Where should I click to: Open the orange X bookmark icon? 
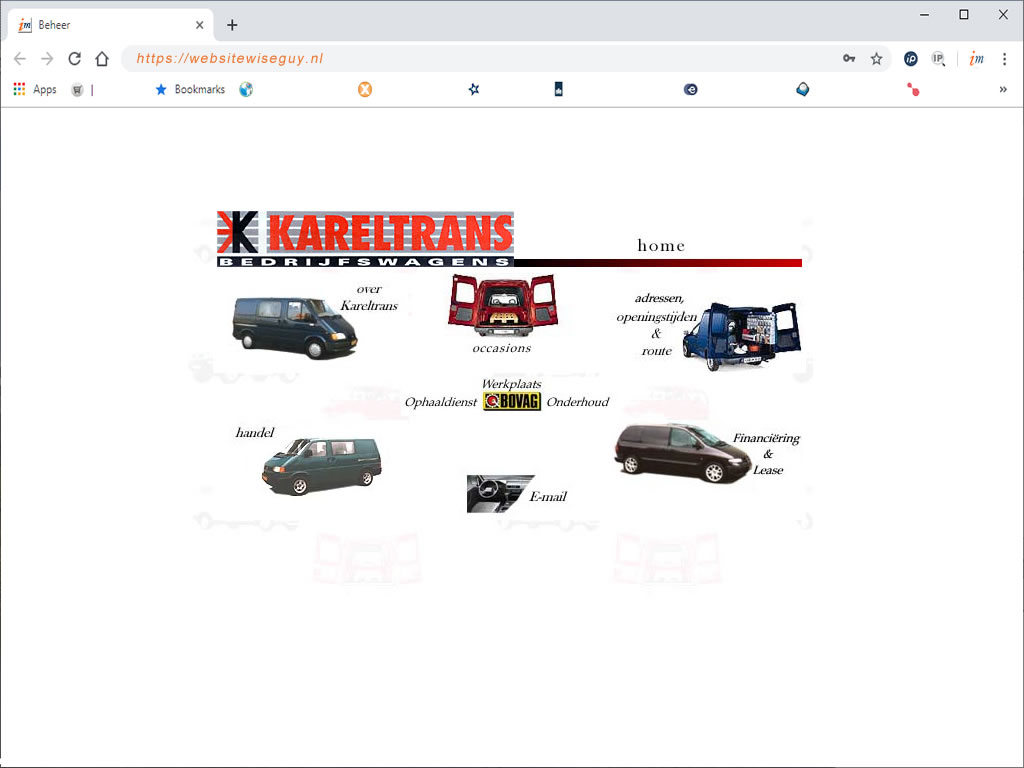(x=365, y=89)
